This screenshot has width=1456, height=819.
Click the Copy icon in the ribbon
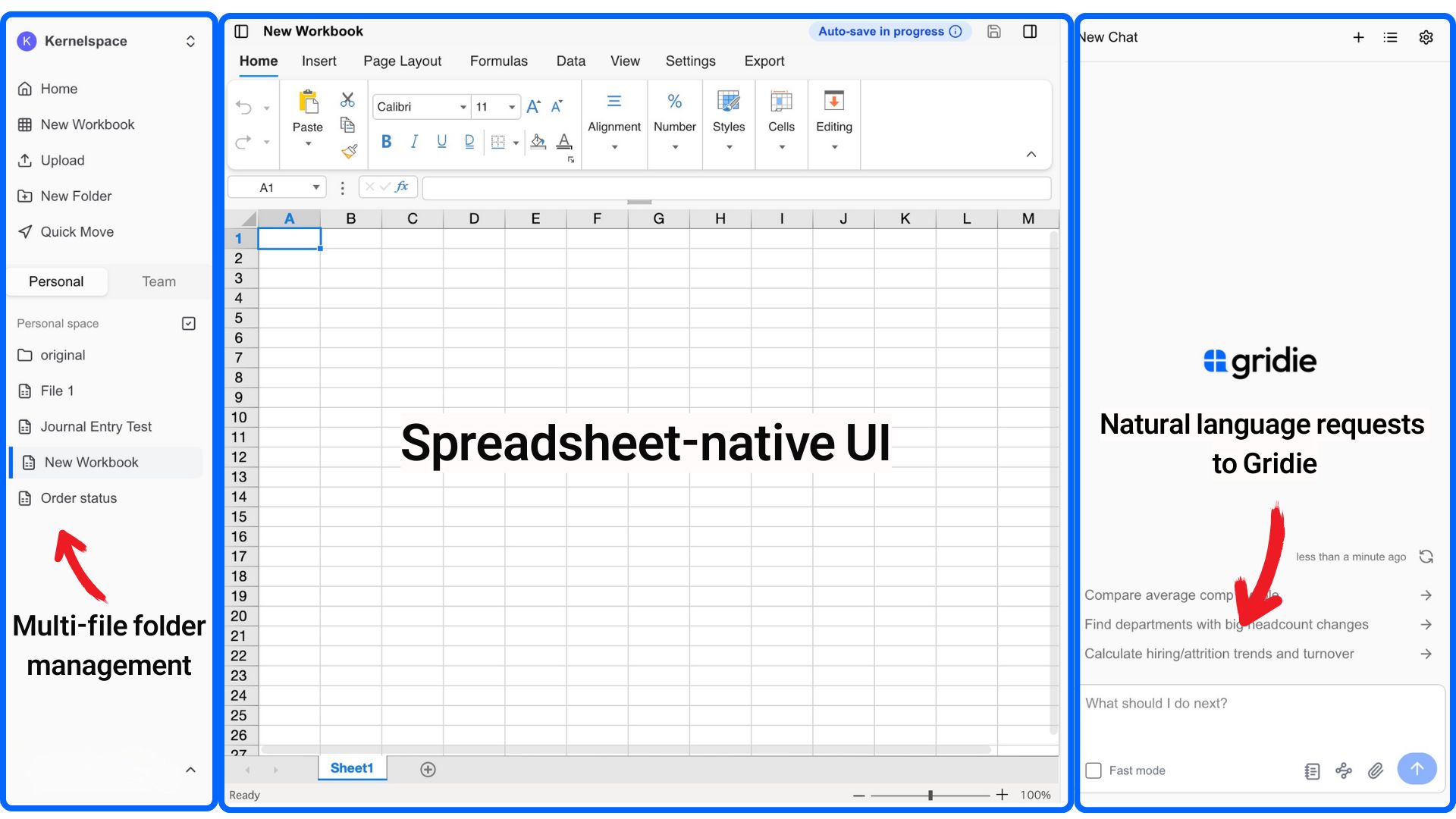click(347, 125)
